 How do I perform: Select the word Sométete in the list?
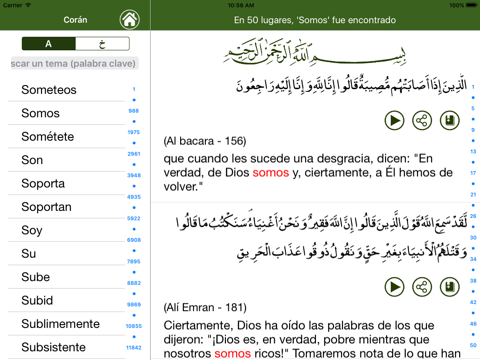click(x=66, y=136)
